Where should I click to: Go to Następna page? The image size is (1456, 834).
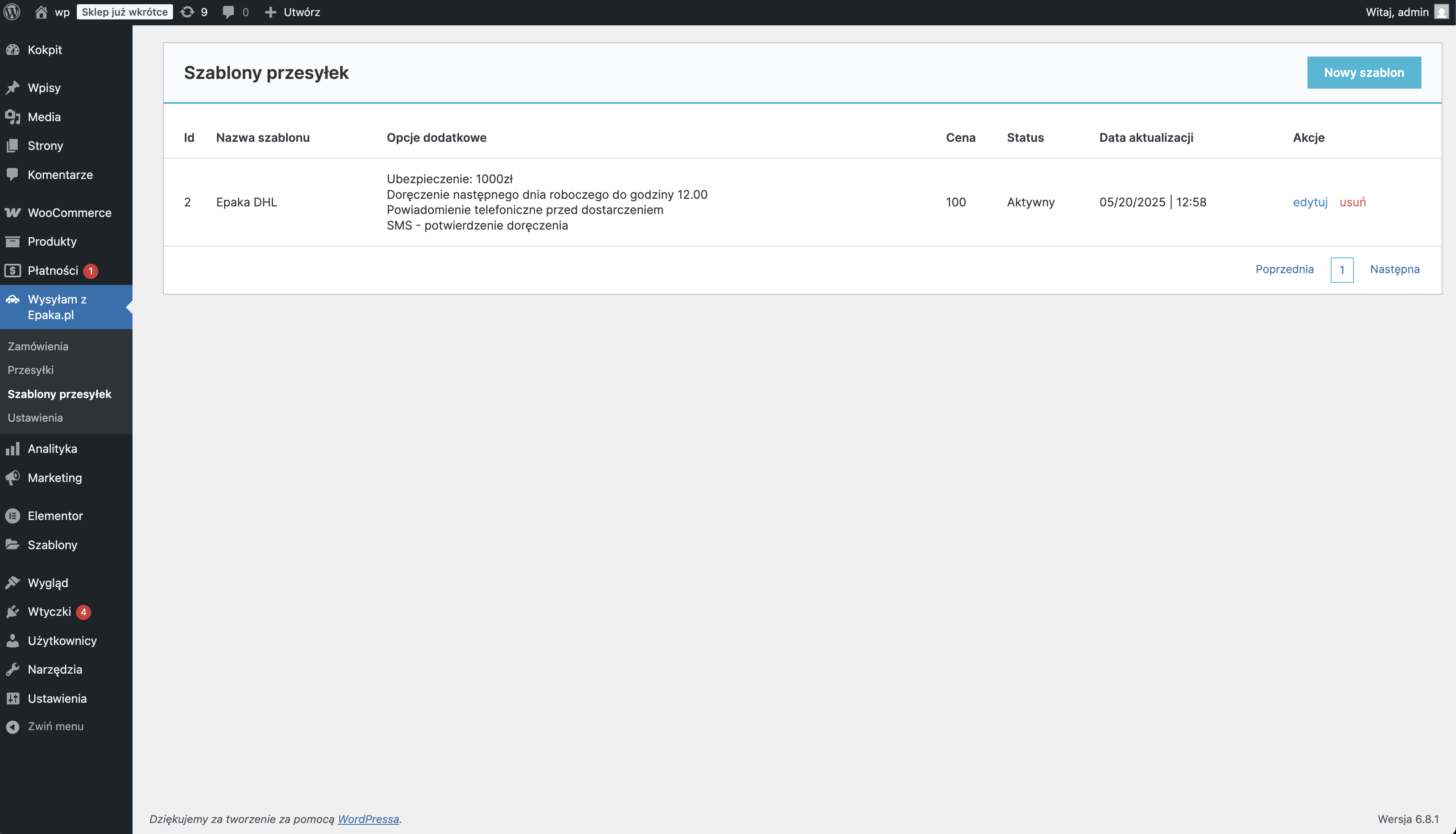1394,269
